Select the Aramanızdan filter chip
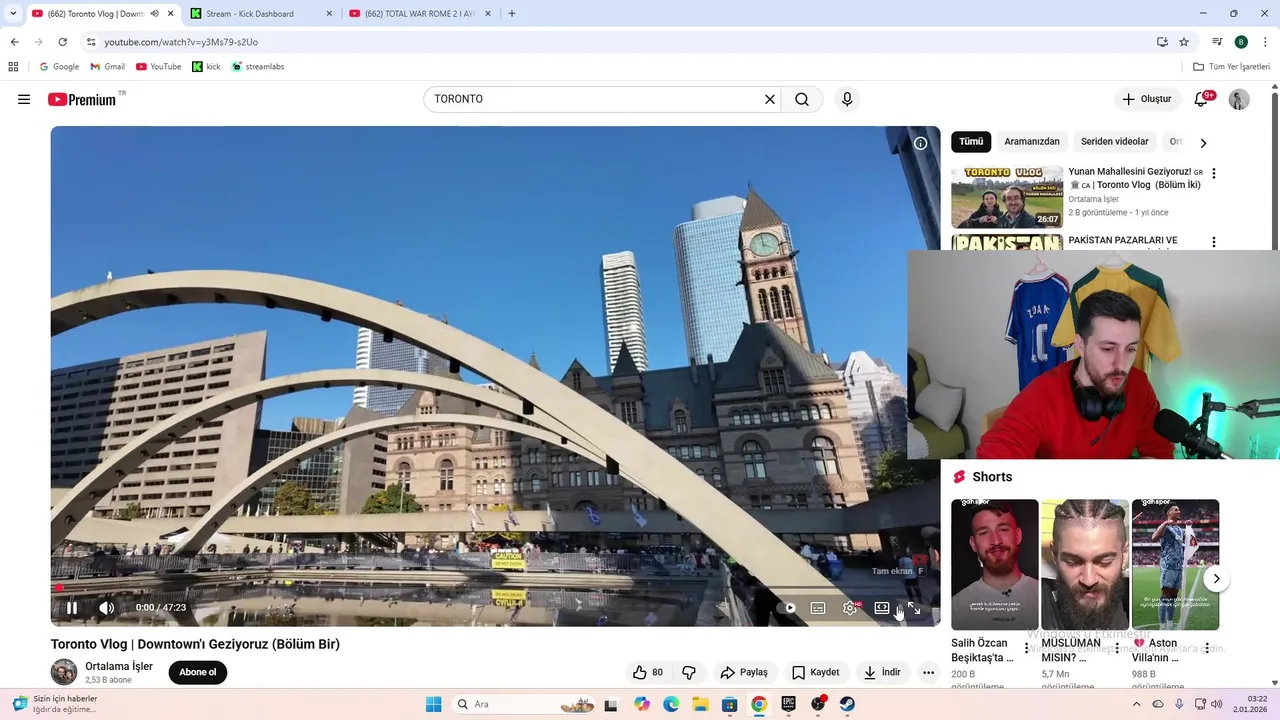Viewport: 1280px width, 720px height. [x=1032, y=142]
